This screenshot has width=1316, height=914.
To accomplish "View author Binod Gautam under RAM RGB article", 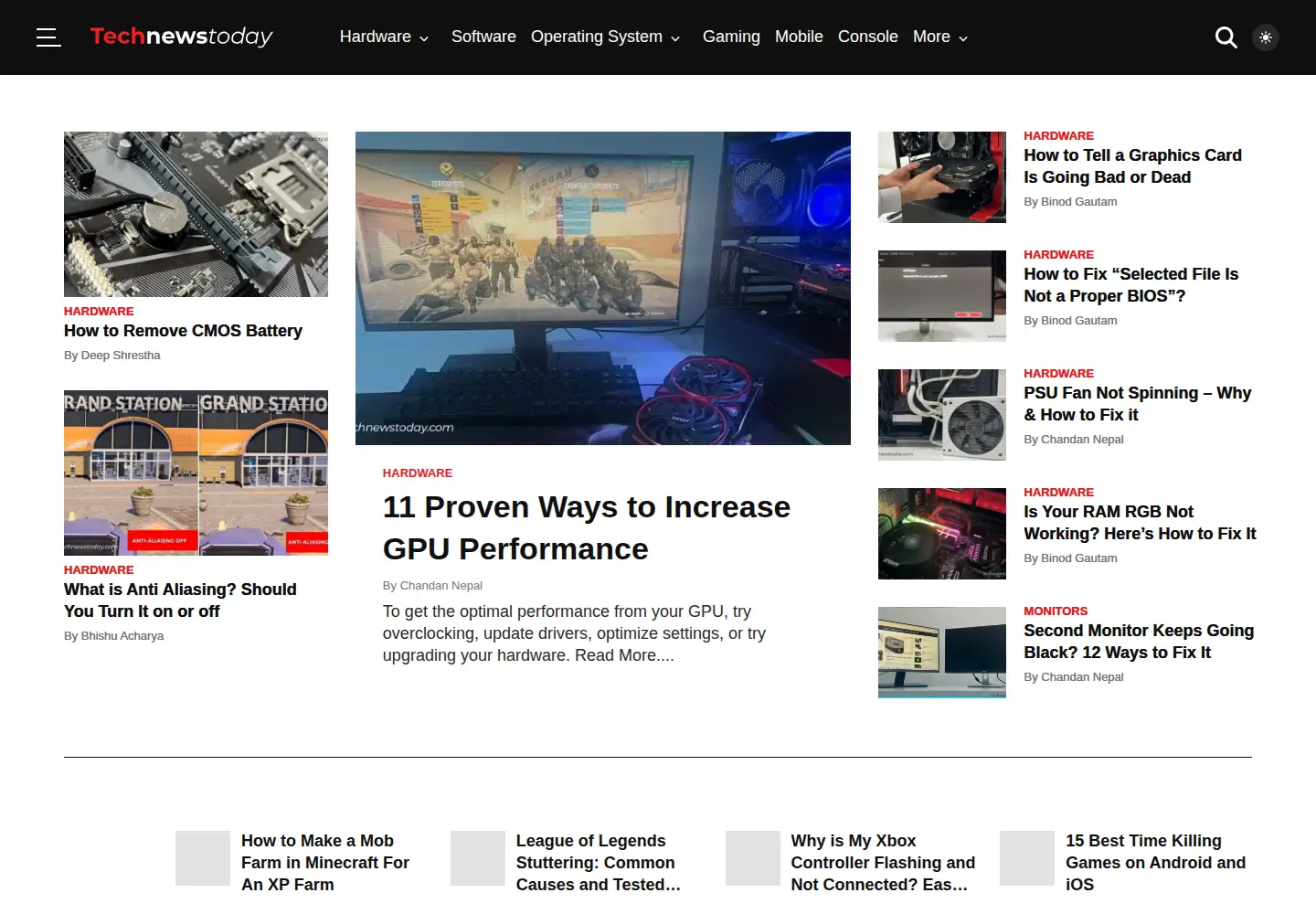I will [1079, 558].
